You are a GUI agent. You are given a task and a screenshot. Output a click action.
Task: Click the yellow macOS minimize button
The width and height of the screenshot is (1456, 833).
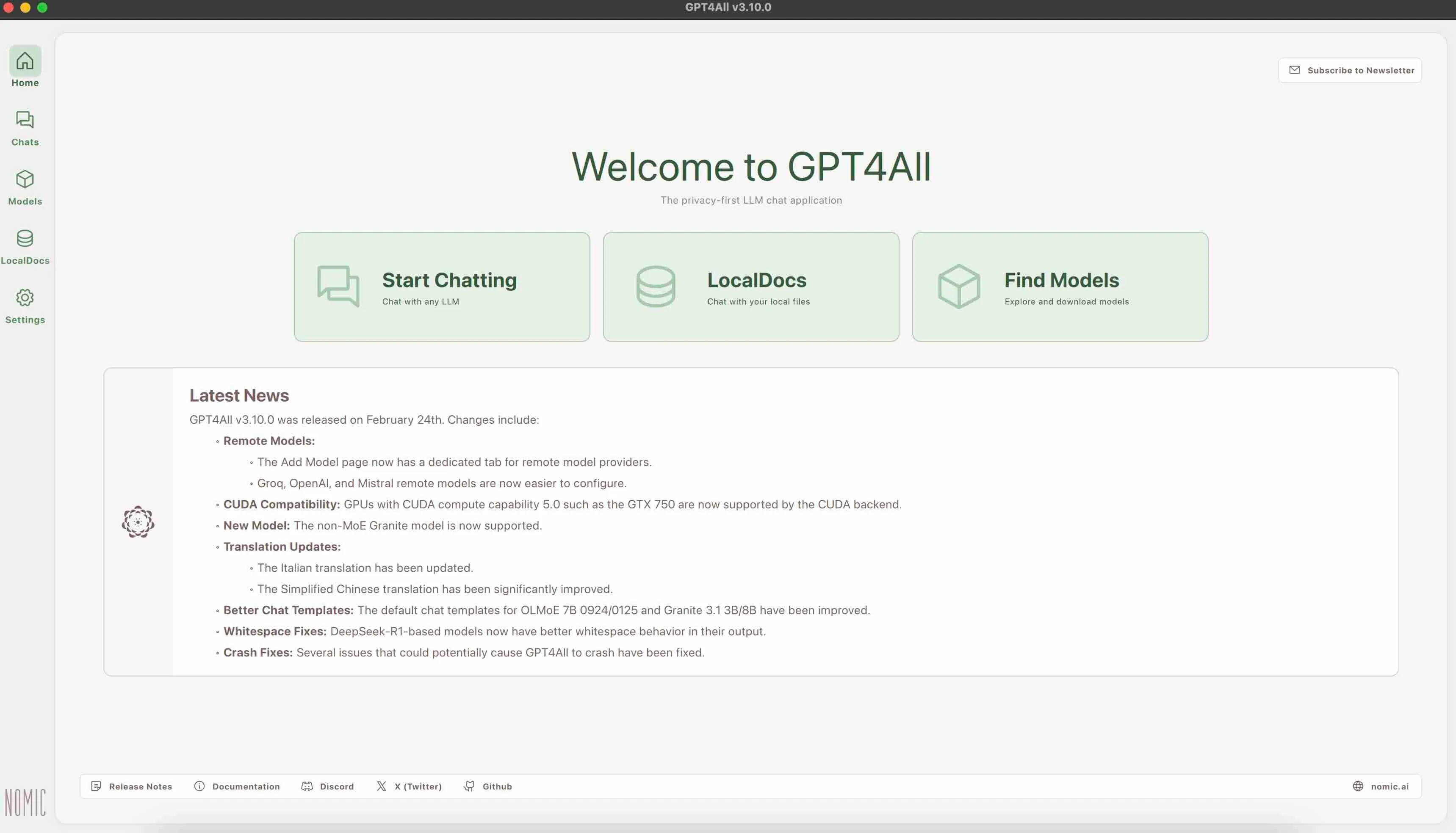point(25,8)
